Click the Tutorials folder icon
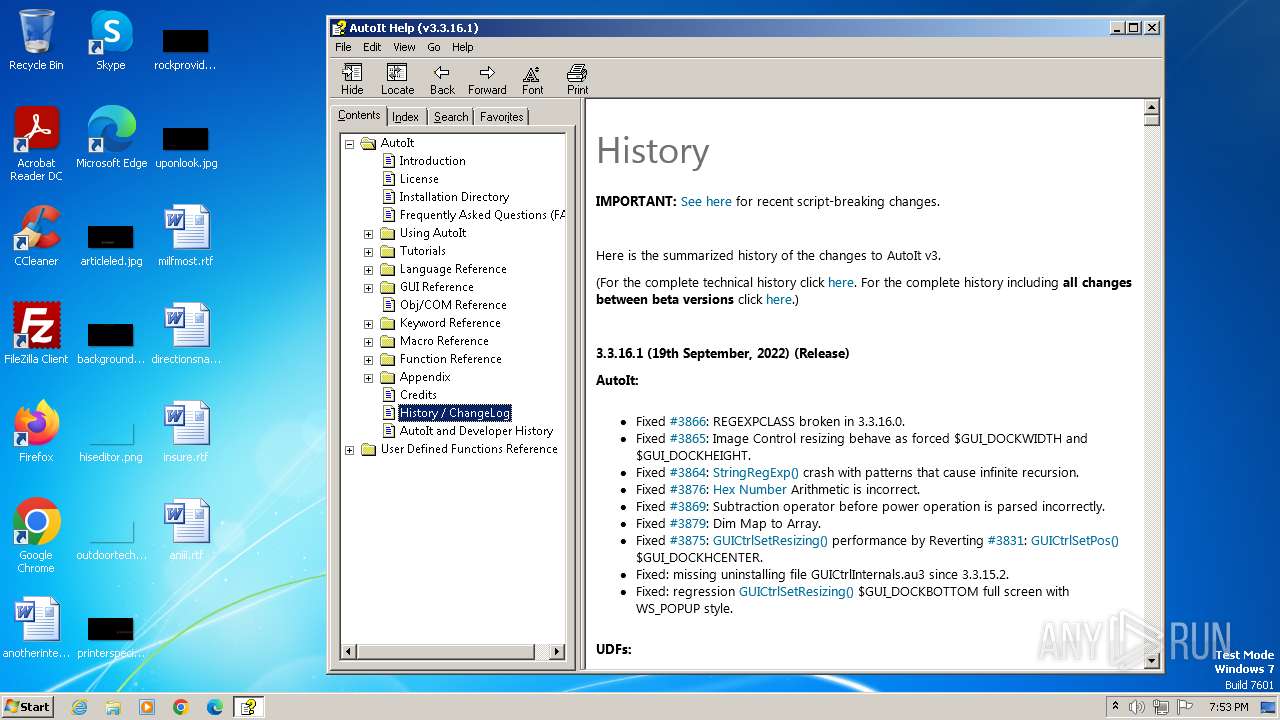The image size is (1280, 720). click(x=388, y=251)
